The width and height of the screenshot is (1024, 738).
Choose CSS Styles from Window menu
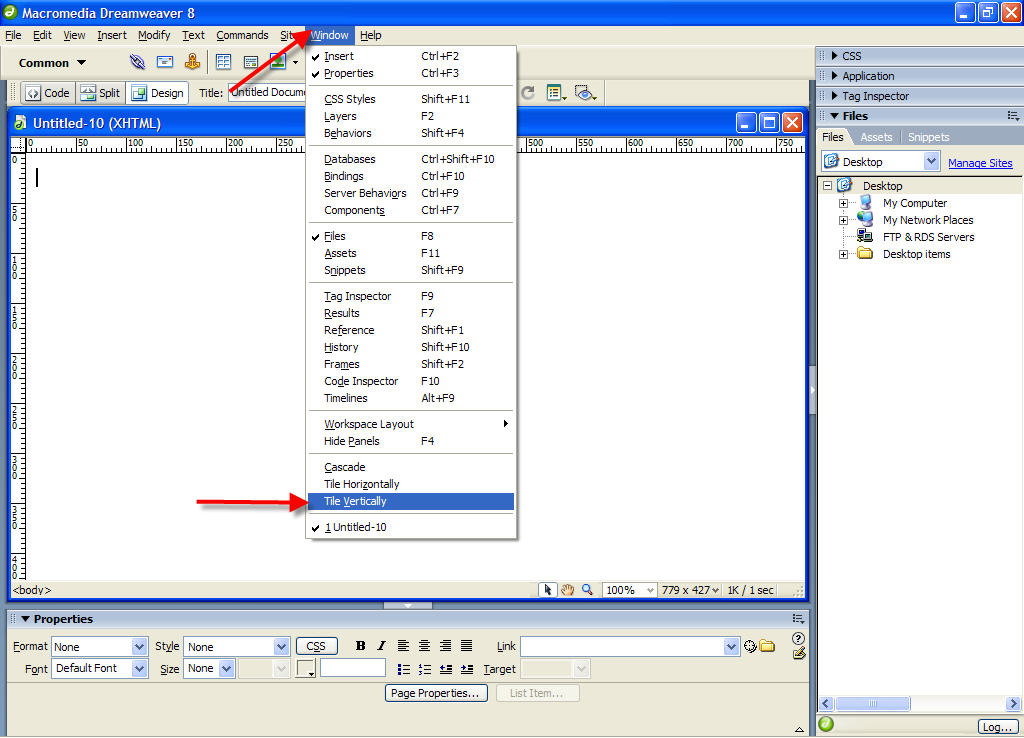pos(411,99)
